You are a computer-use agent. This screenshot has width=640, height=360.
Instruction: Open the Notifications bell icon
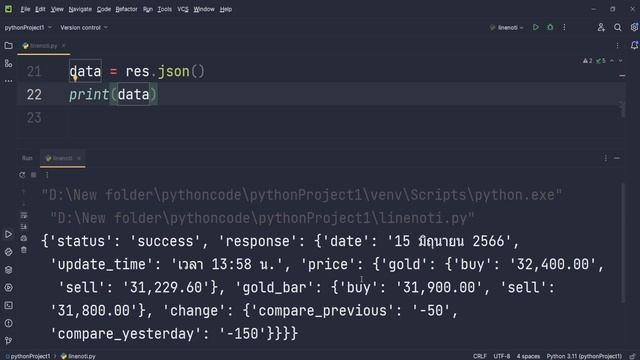[634, 45]
